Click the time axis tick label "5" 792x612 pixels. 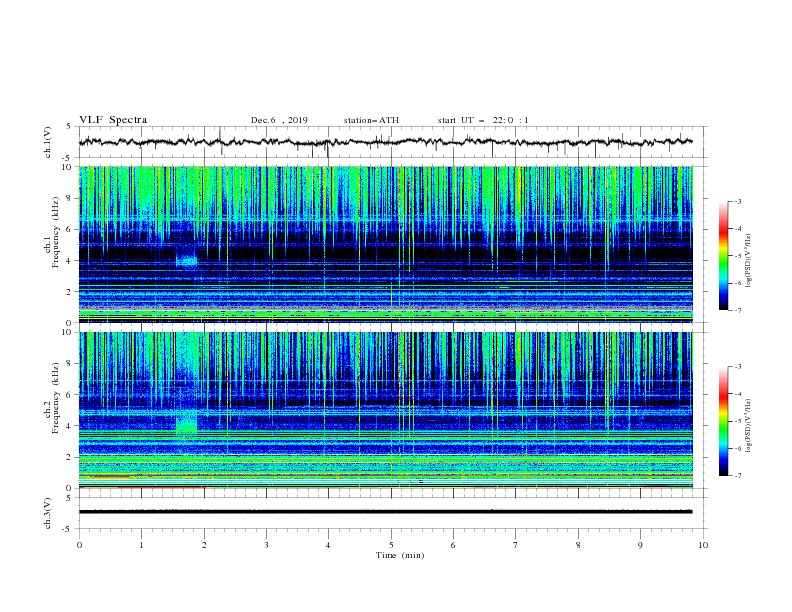pyautogui.click(x=391, y=545)
